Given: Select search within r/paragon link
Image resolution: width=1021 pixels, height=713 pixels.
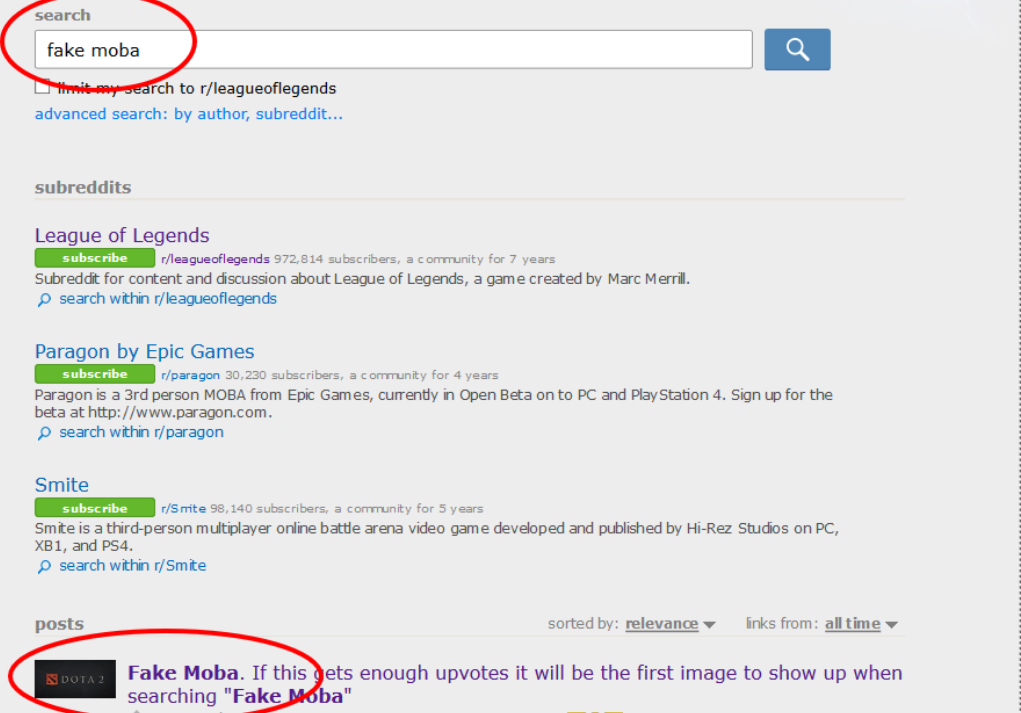Looking at the screenshot, I should pos(141,432).
